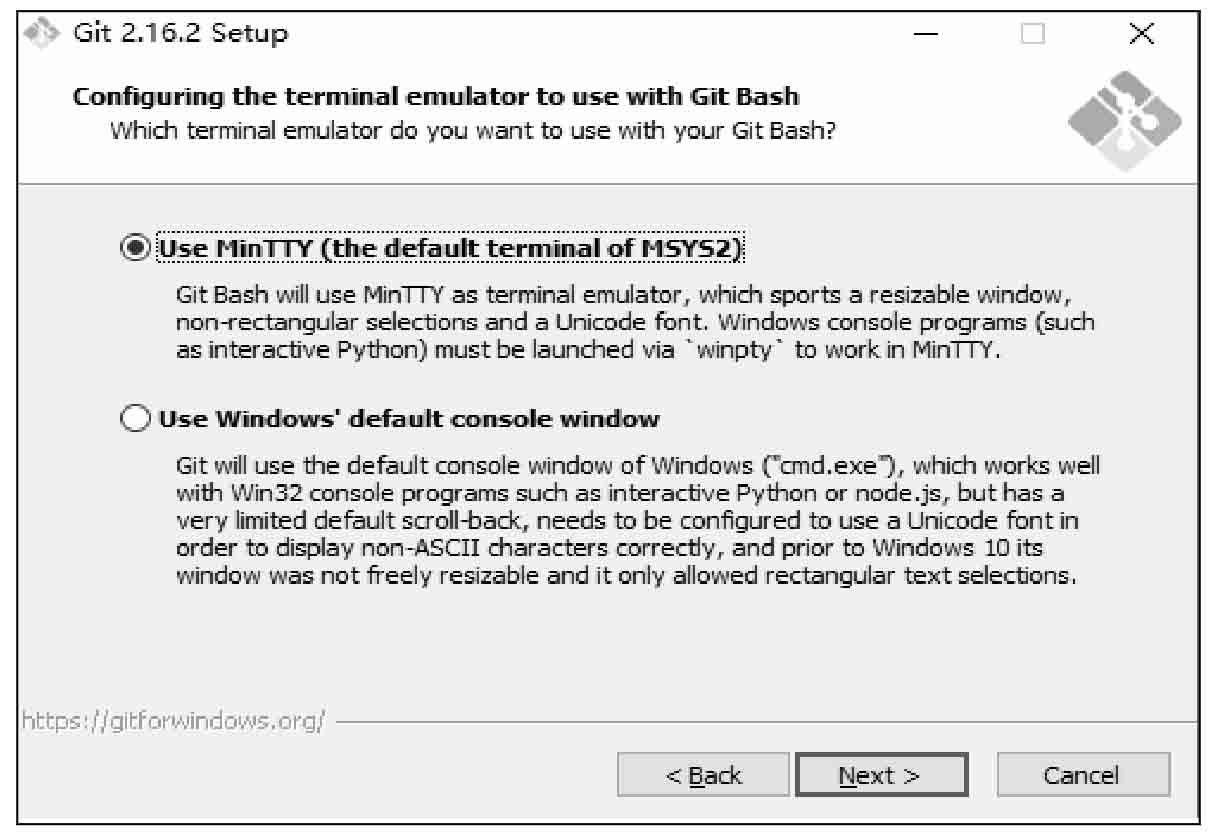The height and width of the screenshot is (835, 1213).
Task: Click the Windows console window description paragraph
Action: (638, 521)
